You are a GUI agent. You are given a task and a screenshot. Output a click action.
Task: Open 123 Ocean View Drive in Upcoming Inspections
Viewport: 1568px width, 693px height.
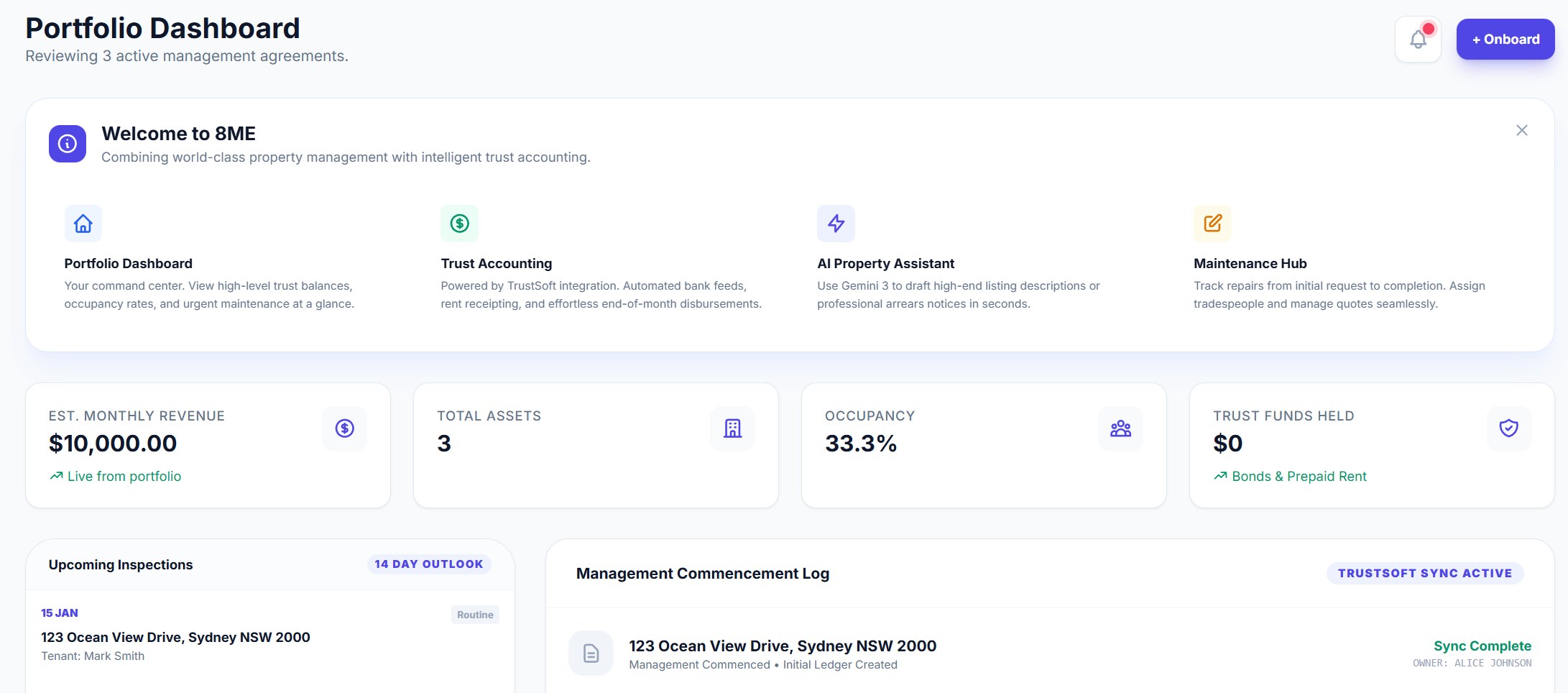click(x=175, y=637)
